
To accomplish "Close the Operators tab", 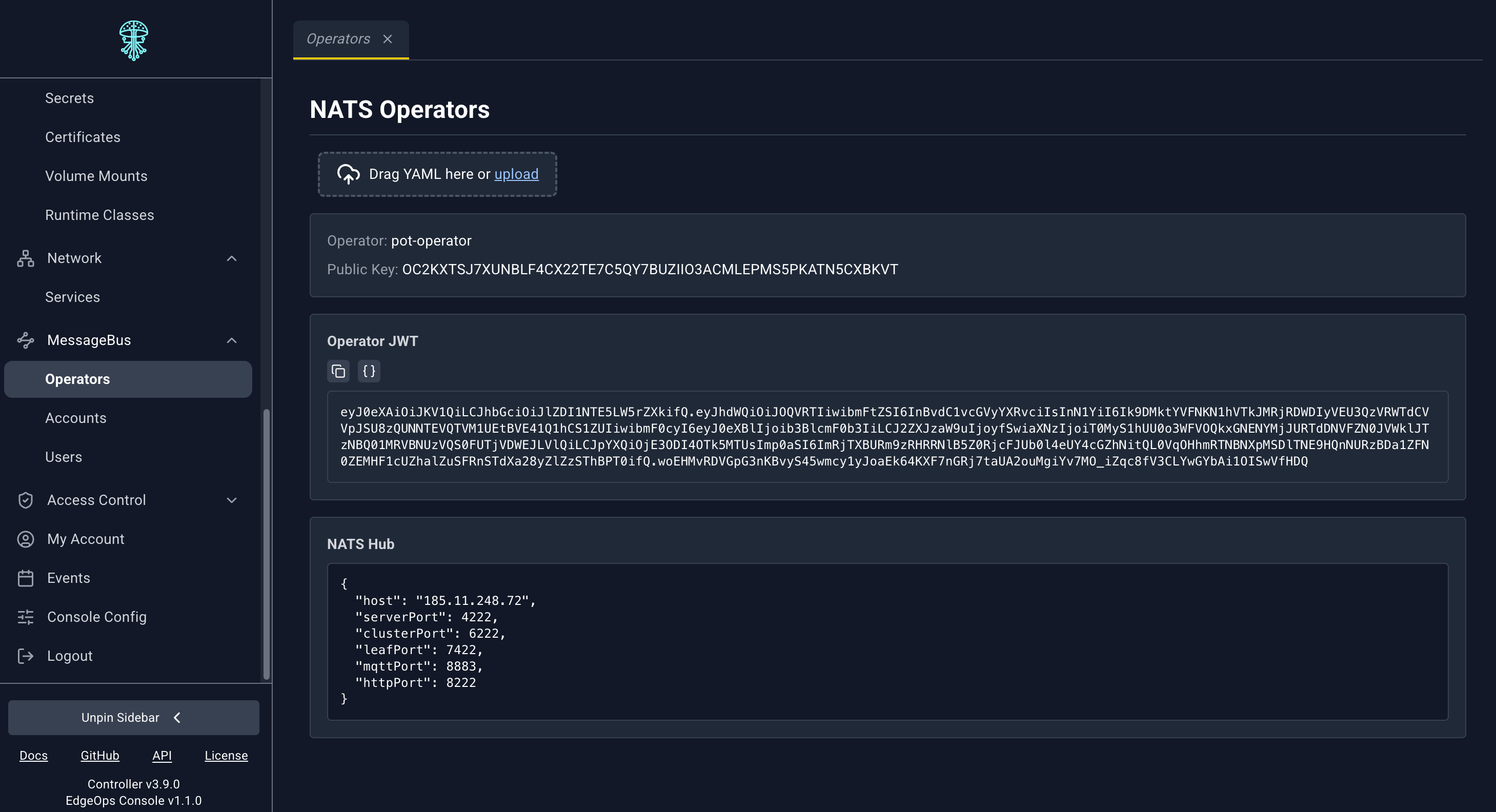I will 388,39.
